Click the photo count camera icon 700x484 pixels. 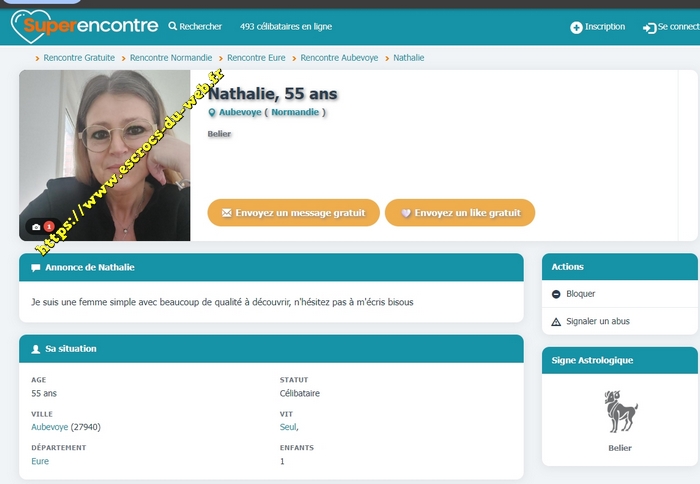pos(37,227)
